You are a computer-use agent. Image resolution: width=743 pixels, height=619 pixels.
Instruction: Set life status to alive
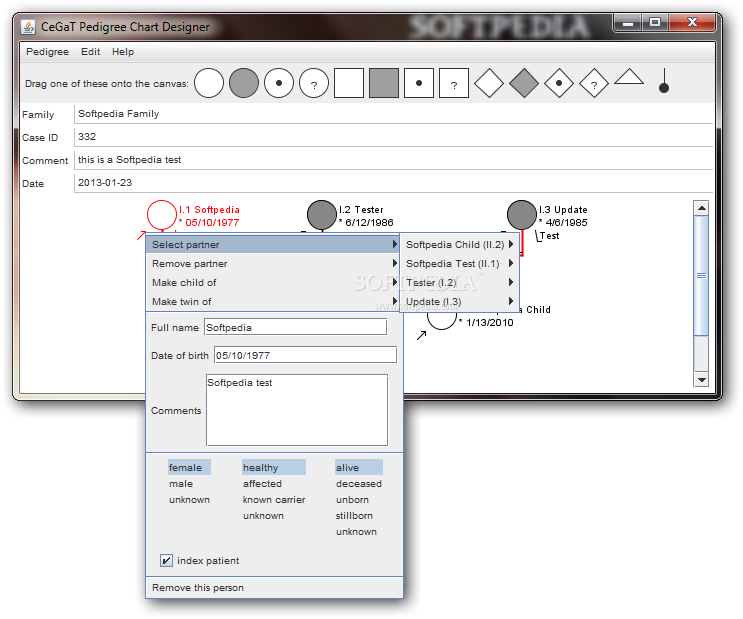click(358, 467)
